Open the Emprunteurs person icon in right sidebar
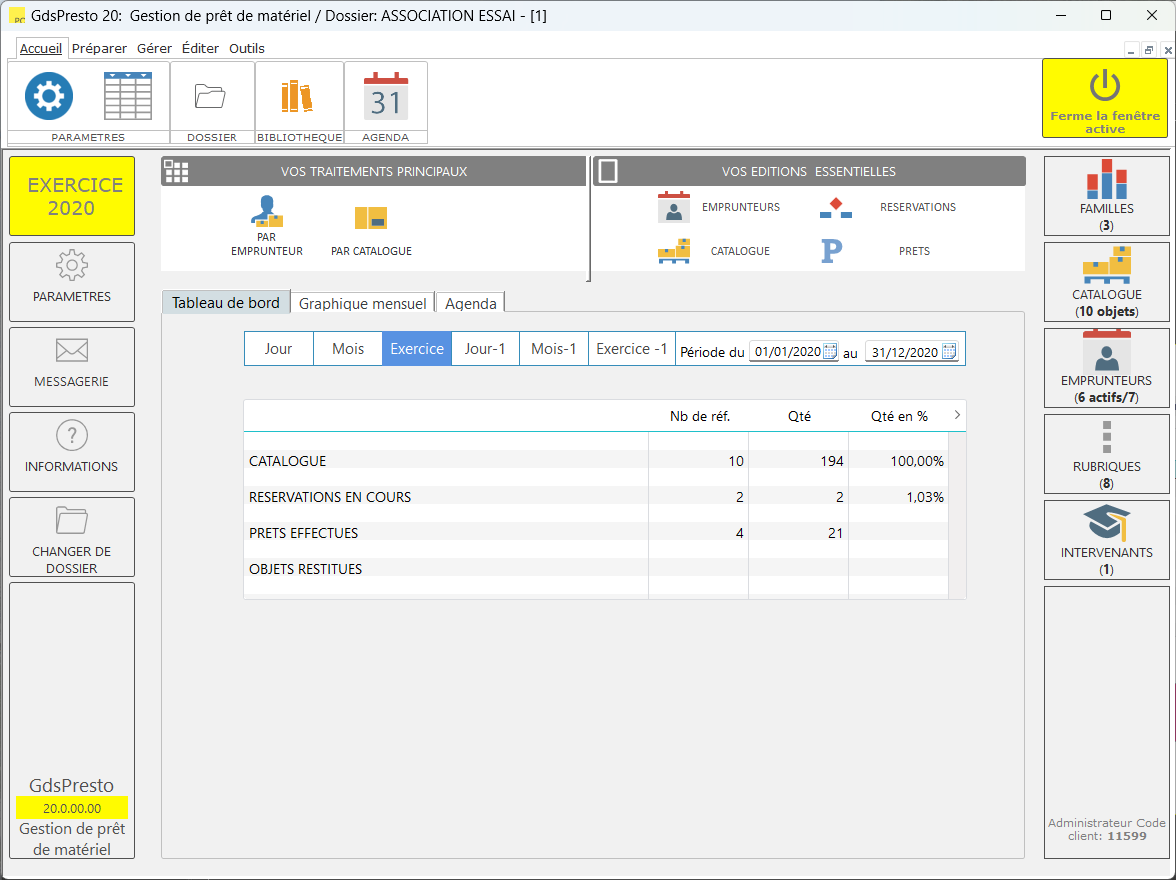The height and width of the screenshot is (880, 1176). point(1106,351)
